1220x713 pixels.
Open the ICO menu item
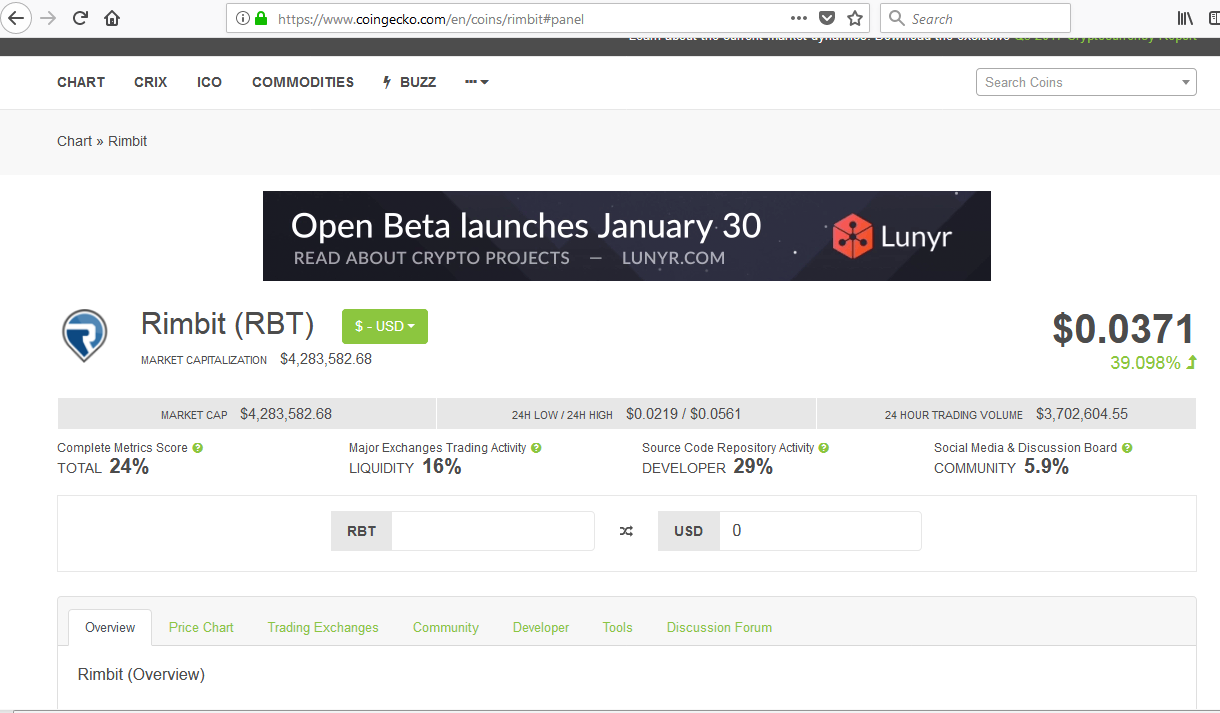210,82
